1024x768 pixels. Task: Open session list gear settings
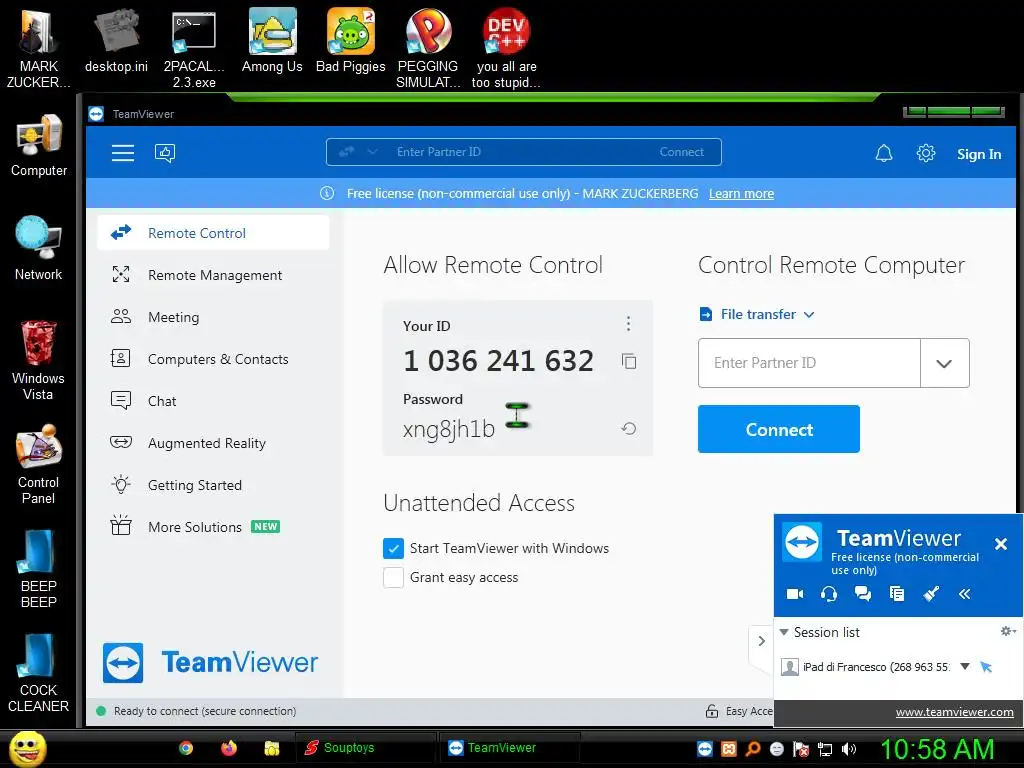pyautogui.click(x=1008, y=631)
